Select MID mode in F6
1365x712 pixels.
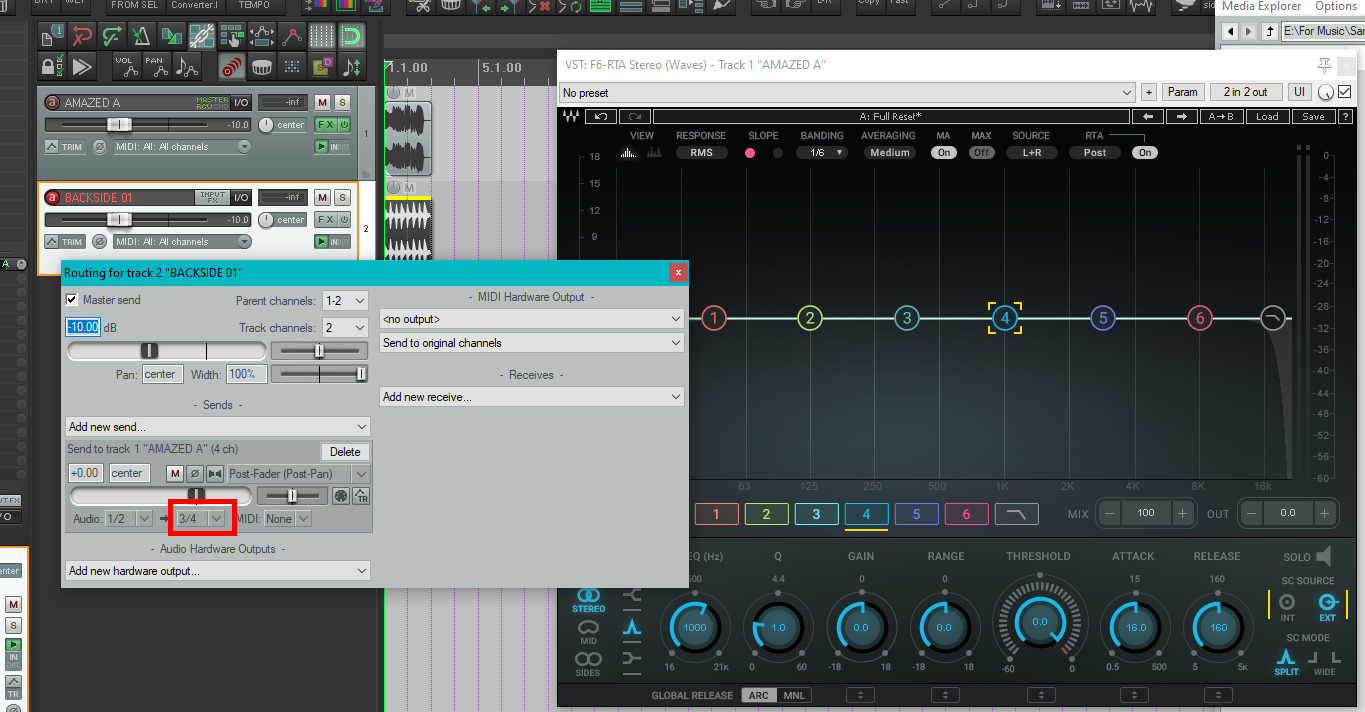pos(588,632)
